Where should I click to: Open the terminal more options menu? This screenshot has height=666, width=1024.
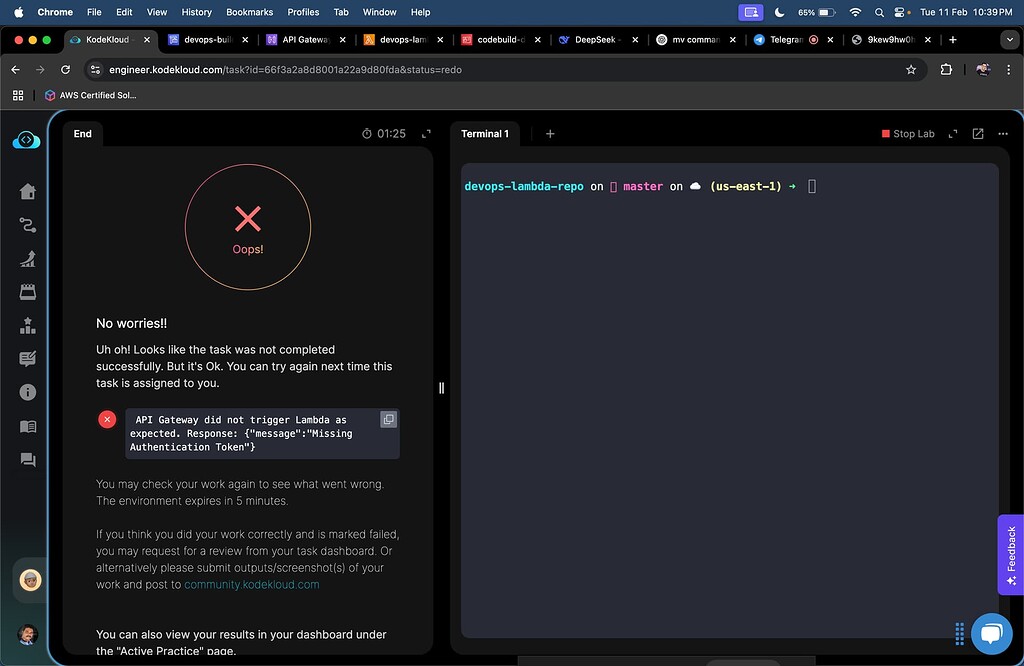(x=1003, y=134)
